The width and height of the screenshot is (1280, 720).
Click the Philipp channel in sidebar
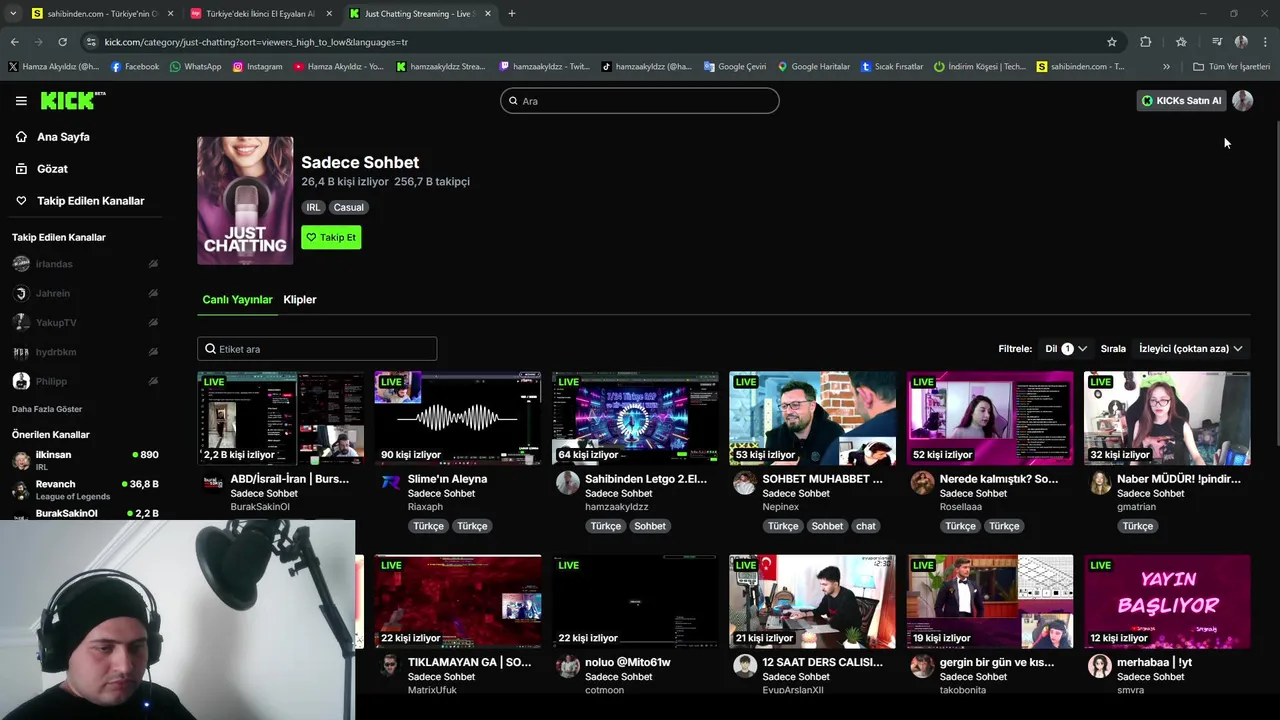coord(85,381)
